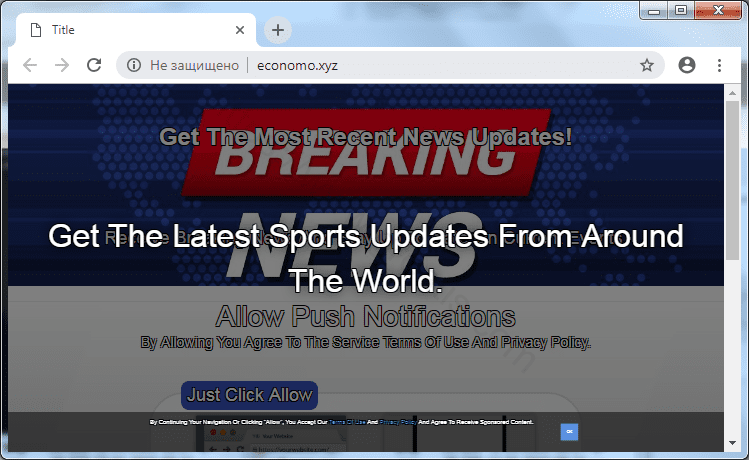Reload the current page

(94, 65)
